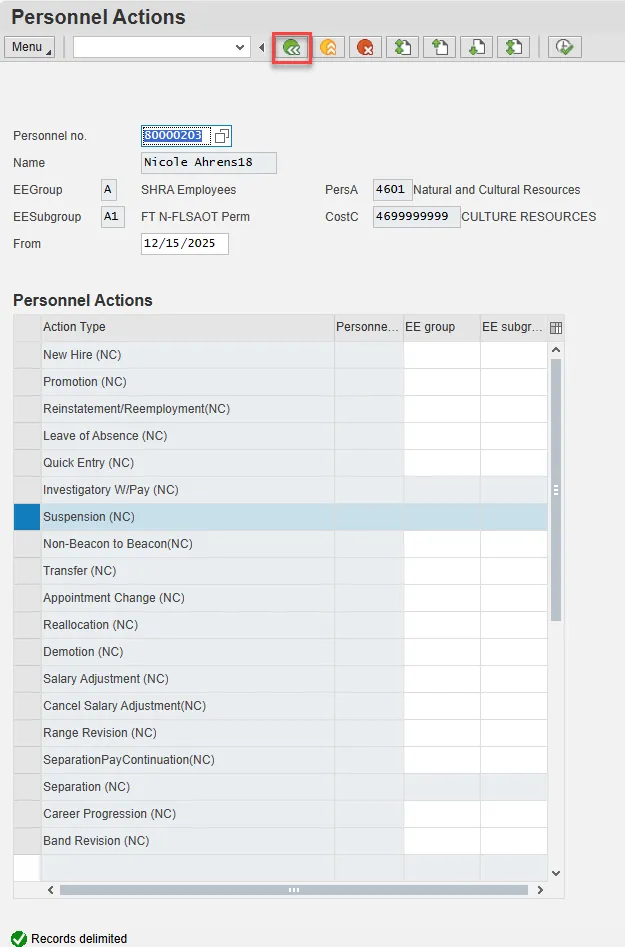
Task: Open the Menu button
Action: pos(29,47)
